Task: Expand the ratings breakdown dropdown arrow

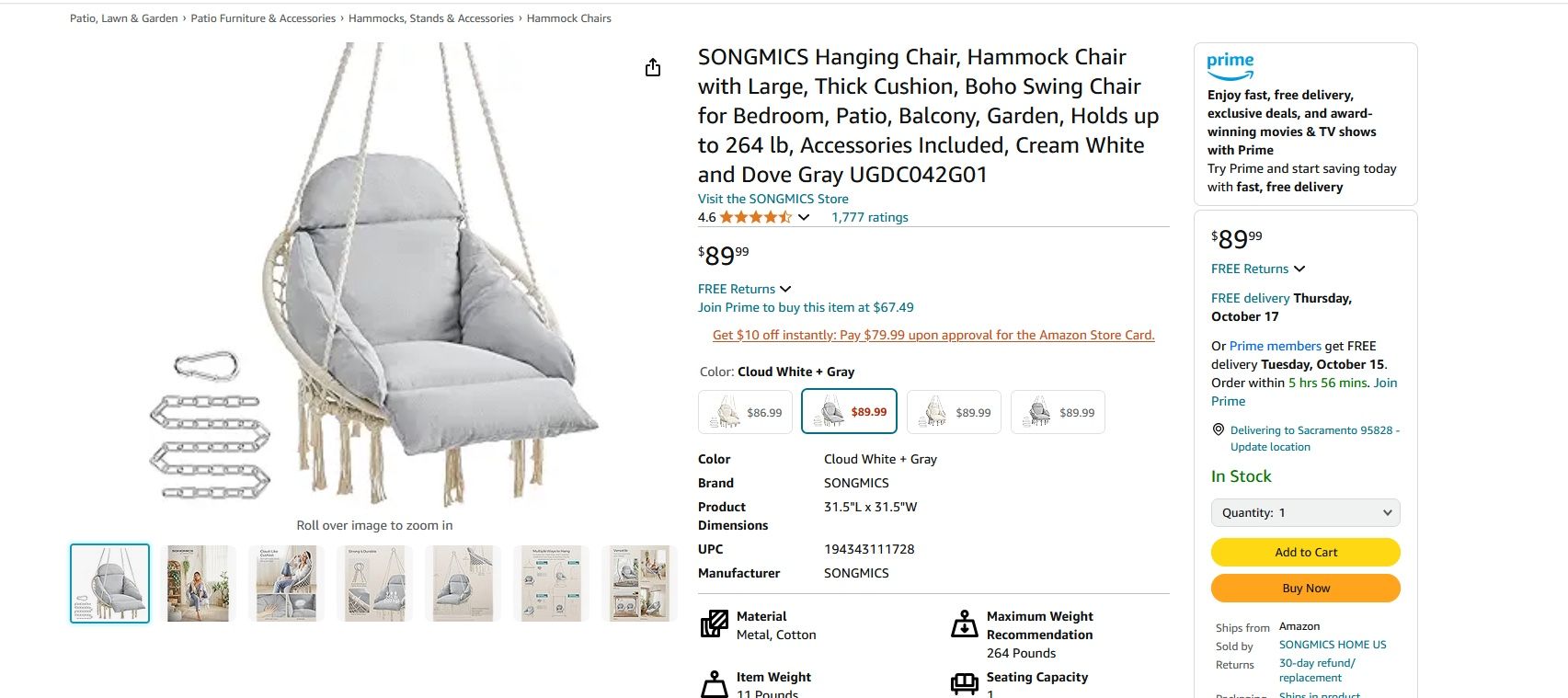Action: [804, 217]
